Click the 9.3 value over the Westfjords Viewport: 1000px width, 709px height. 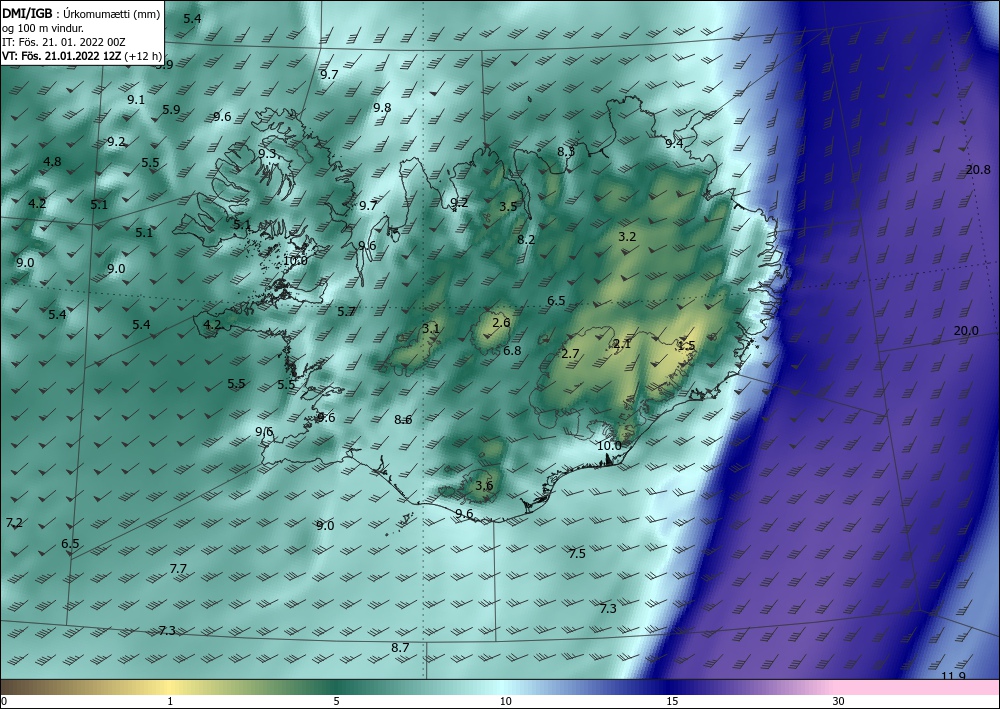(267, 153)
